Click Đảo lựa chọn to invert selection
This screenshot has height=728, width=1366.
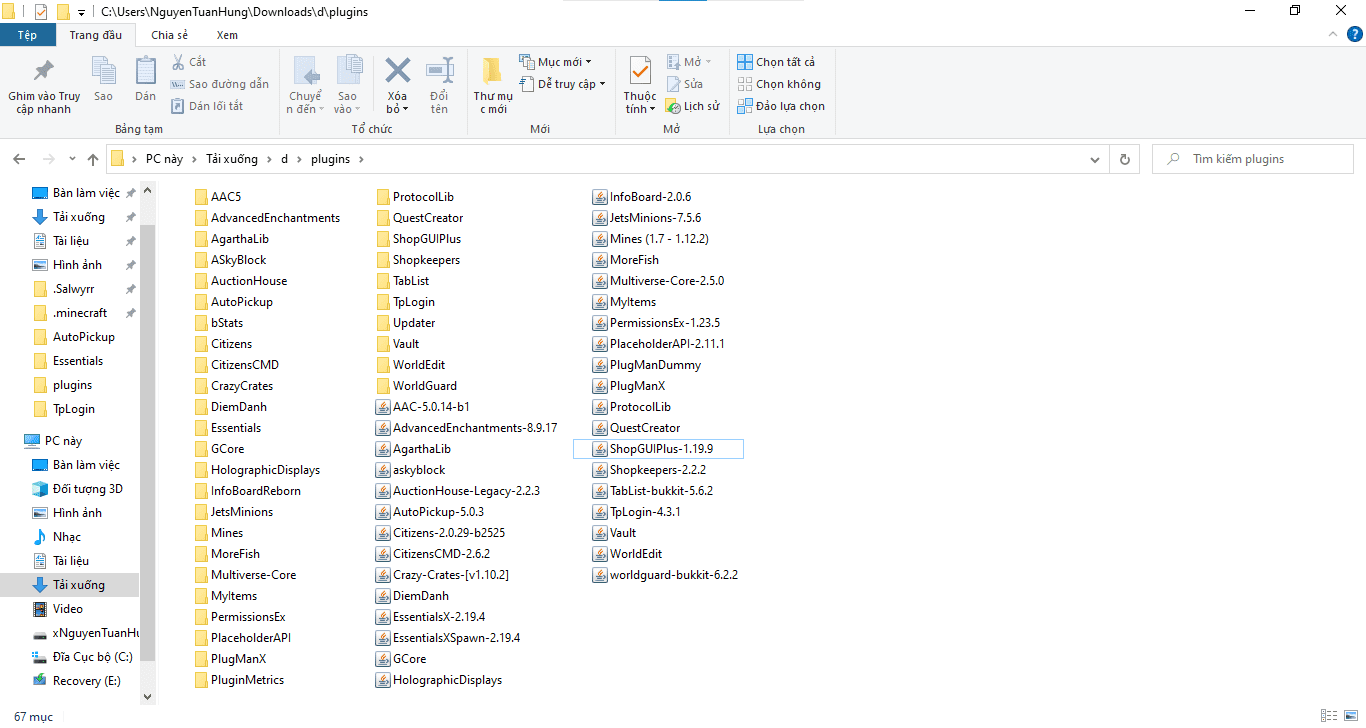tap(782, 106)
